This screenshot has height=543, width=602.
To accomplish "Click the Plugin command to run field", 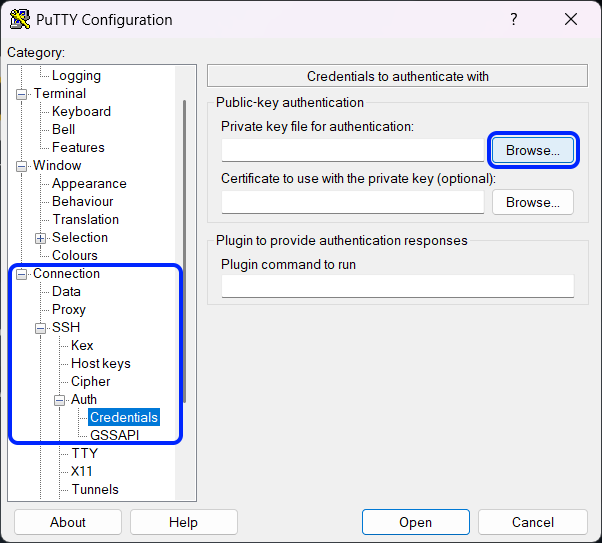I will (x=398, y=286).
